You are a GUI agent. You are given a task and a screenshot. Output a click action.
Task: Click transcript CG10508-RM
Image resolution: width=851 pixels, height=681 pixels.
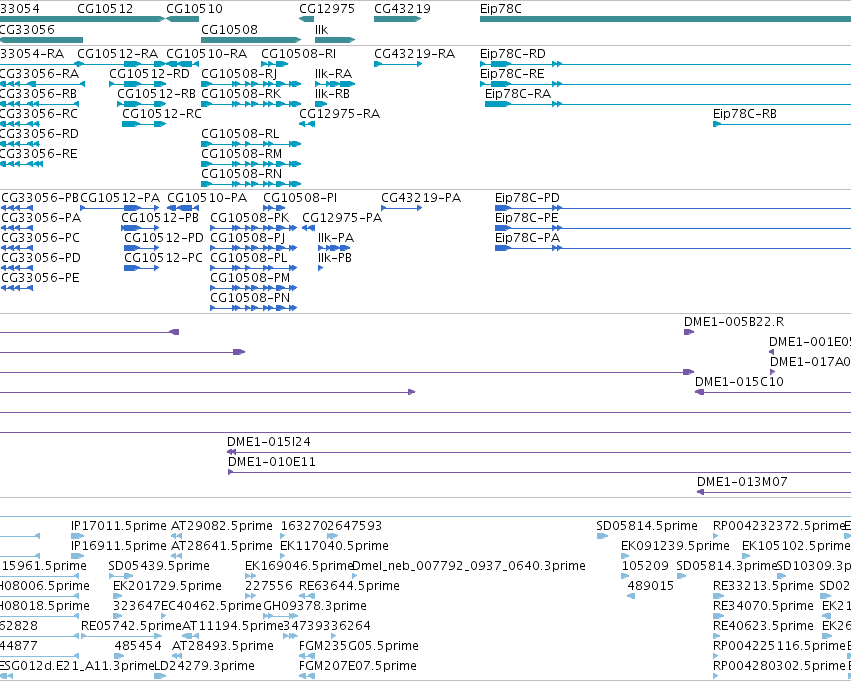[x=242, y=154]
